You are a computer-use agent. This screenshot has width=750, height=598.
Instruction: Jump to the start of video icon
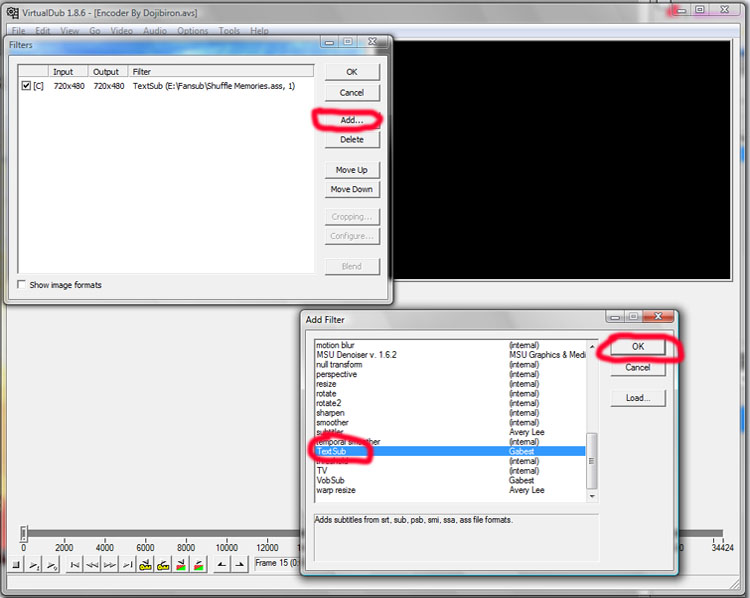[x=75, y=565]
